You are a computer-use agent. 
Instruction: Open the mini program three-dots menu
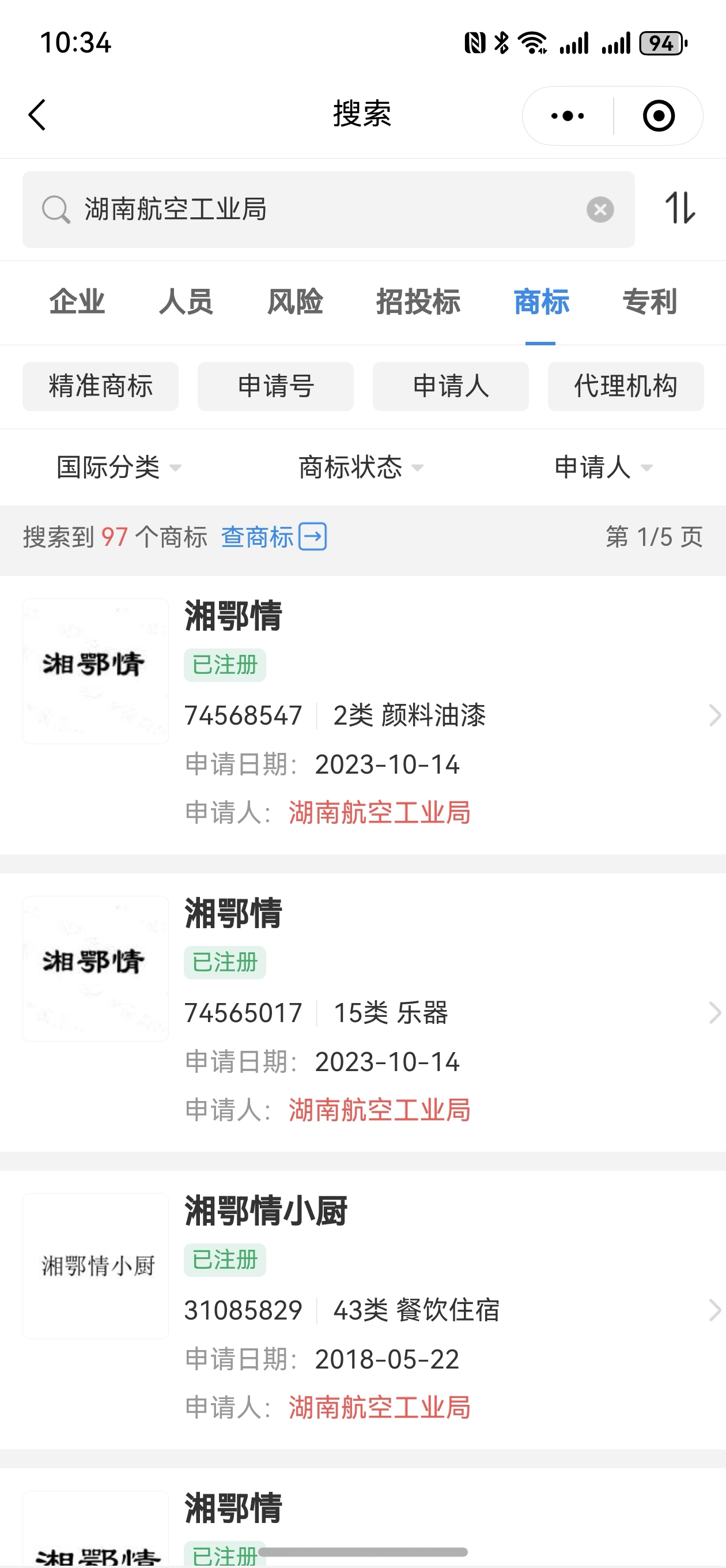point(567,116)
